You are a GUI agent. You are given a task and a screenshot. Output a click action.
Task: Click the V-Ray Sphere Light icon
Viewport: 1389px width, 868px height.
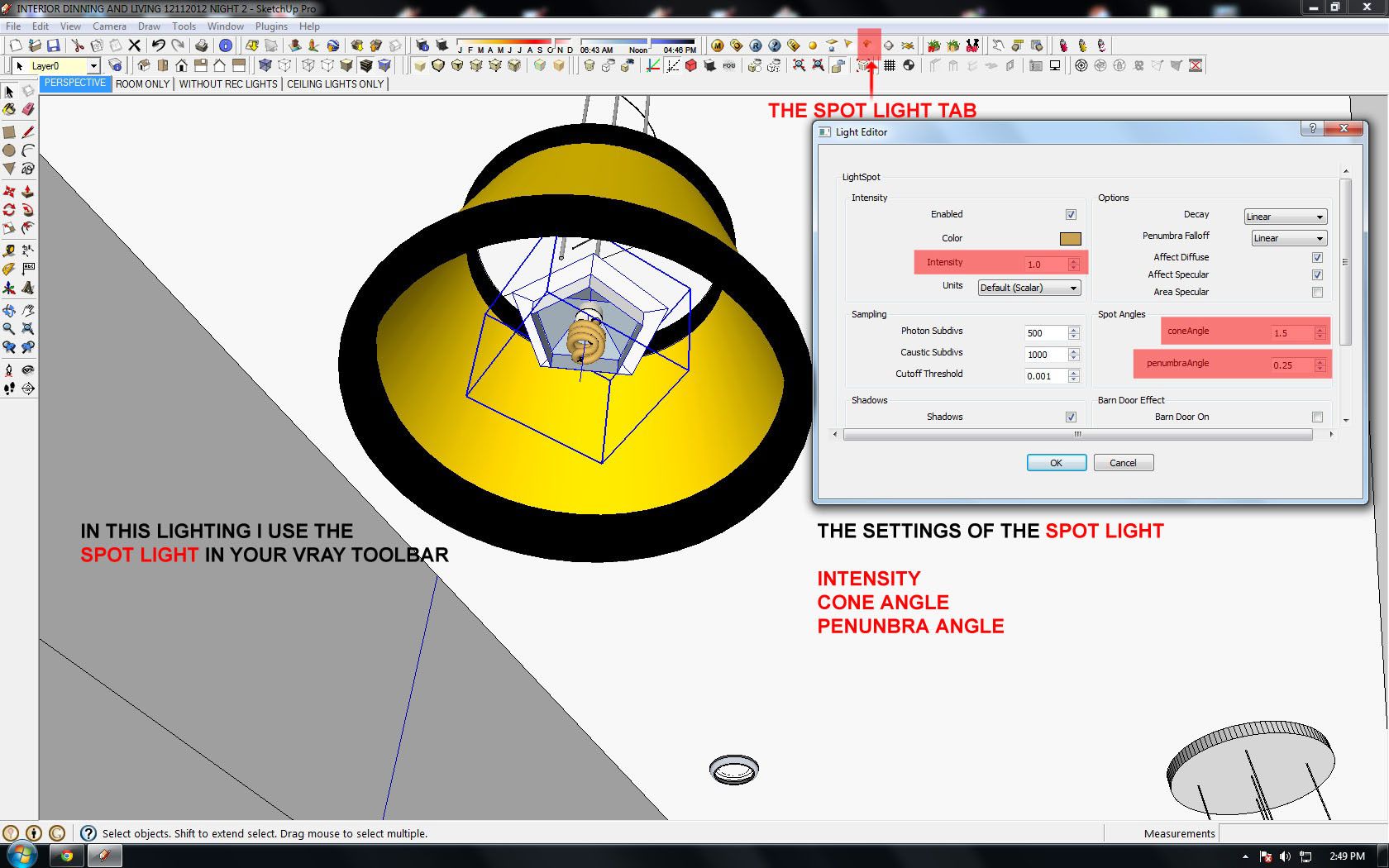813,45
